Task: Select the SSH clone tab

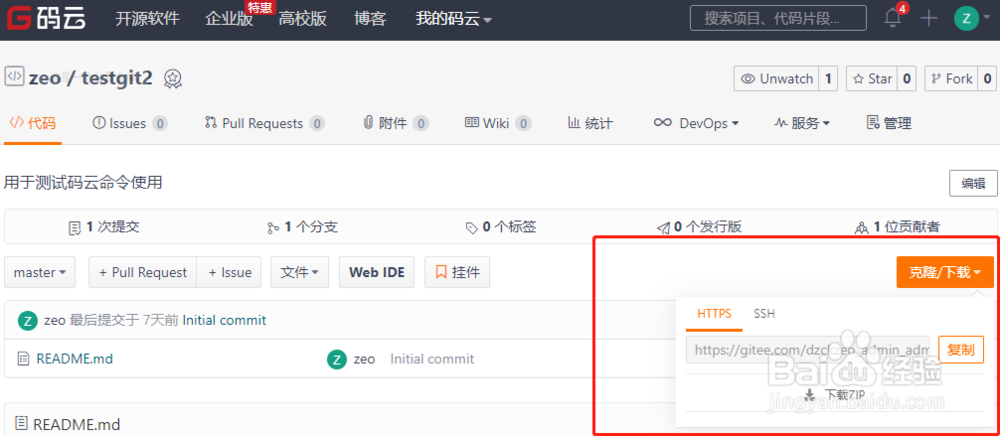Action: [x=764, y=314]
